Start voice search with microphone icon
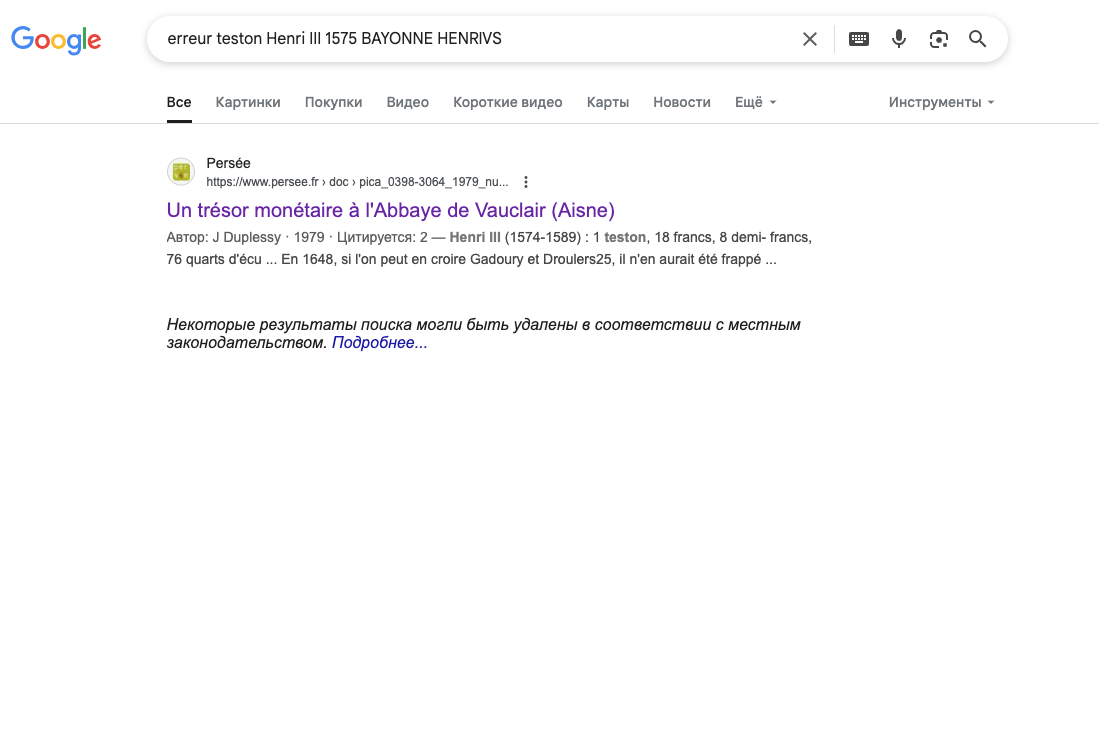 (899, 39)
